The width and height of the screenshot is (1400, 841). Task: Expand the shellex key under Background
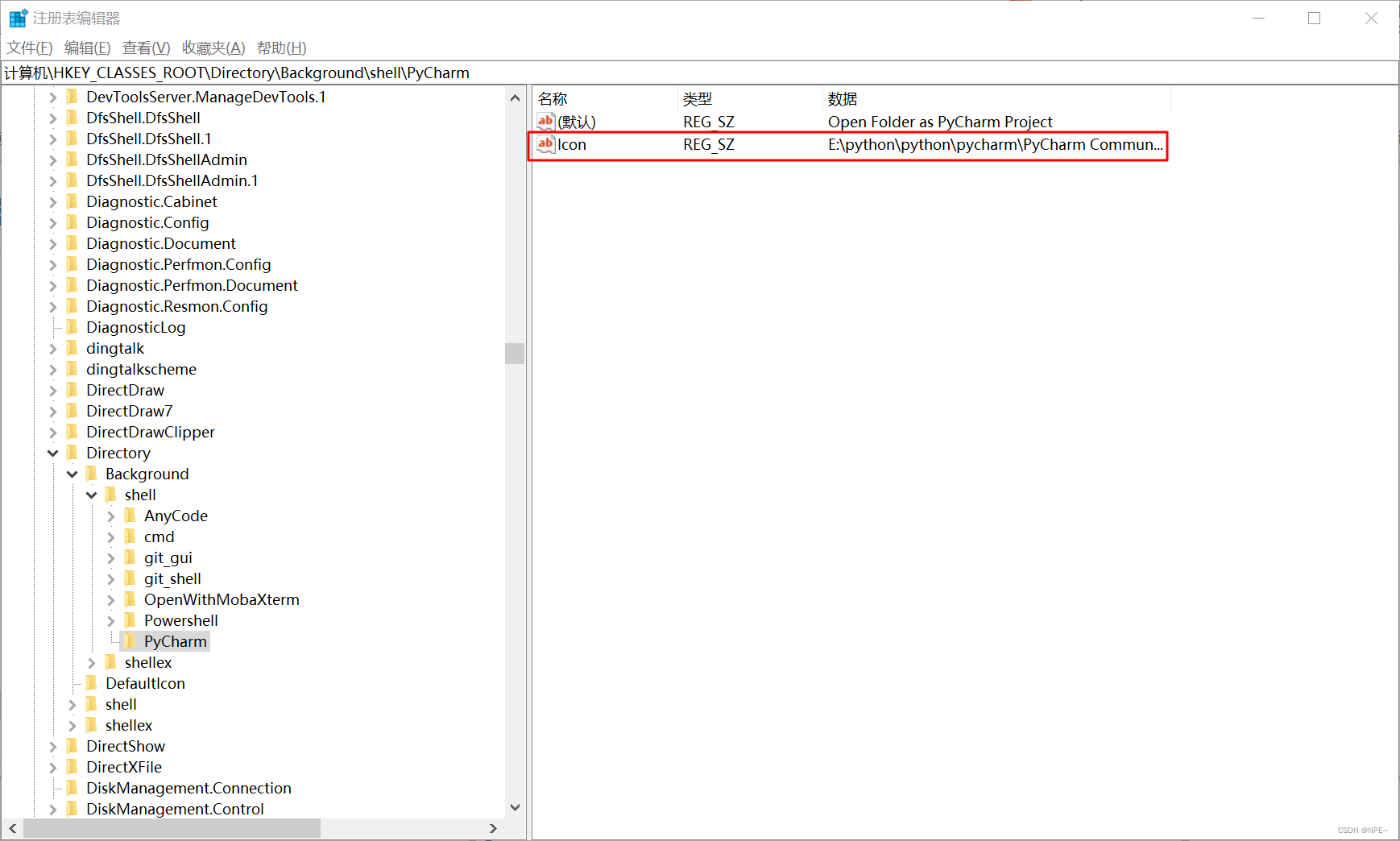92,662
